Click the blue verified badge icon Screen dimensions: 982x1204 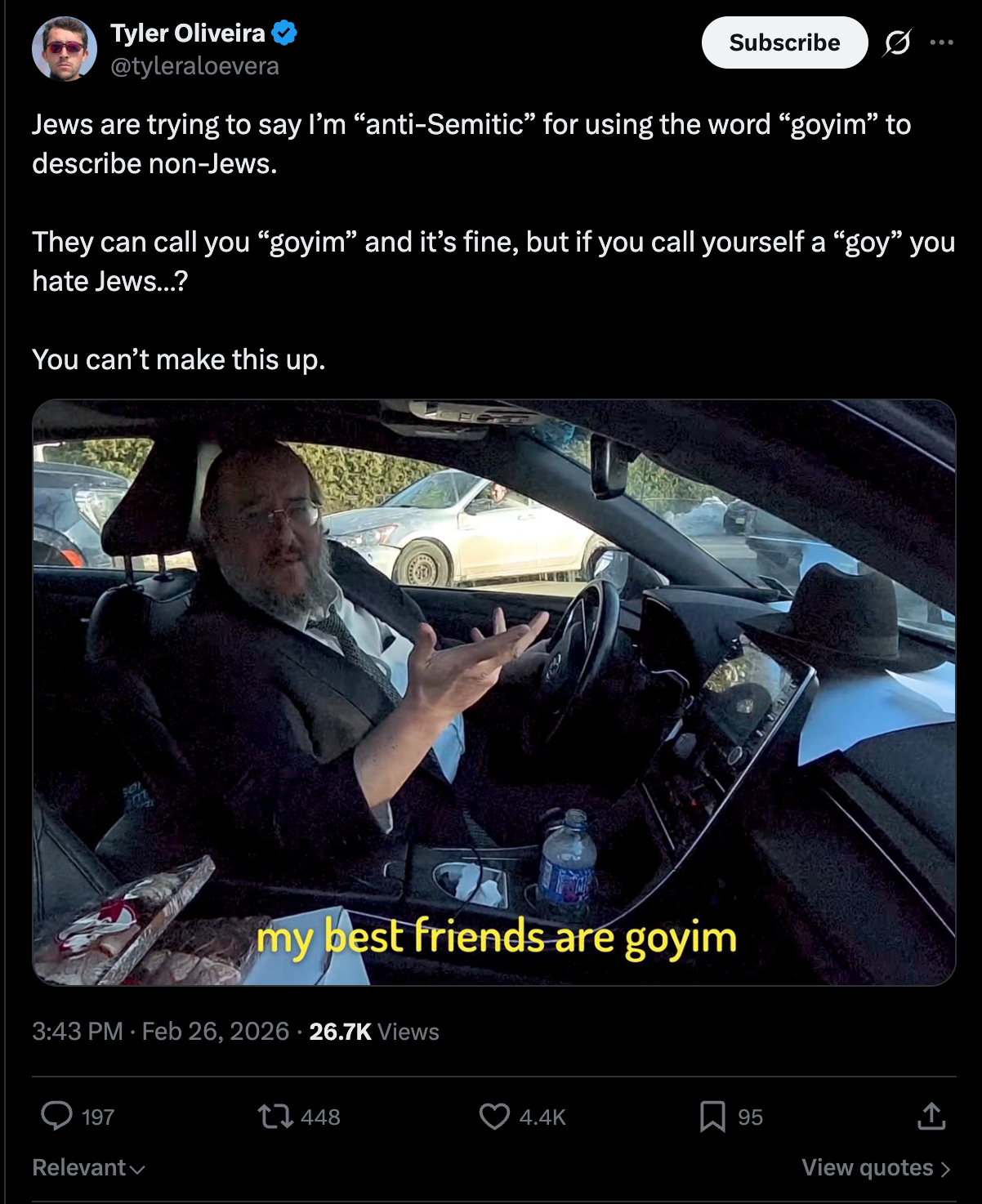click(284, 33)
